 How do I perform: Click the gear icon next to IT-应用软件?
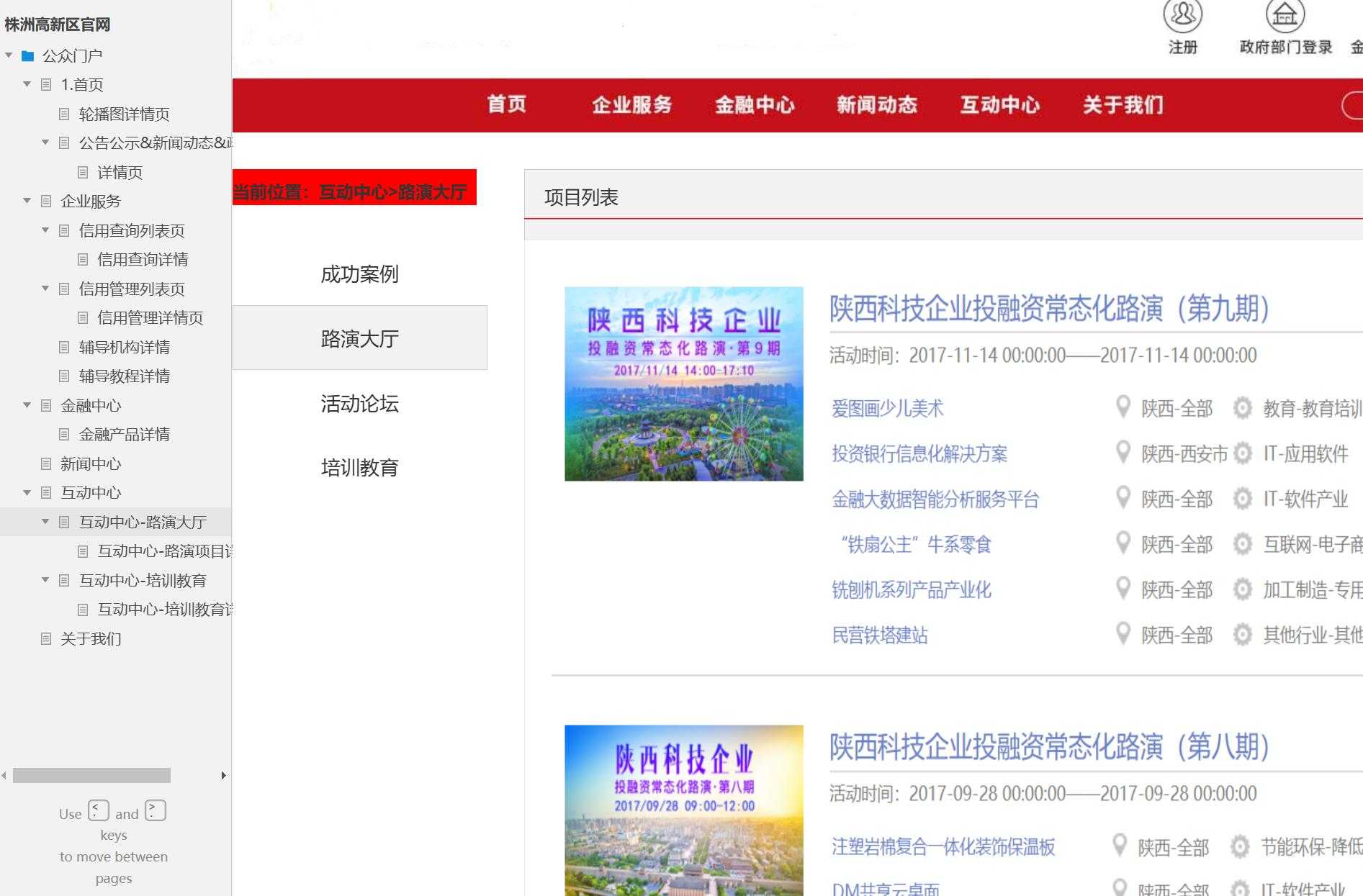coord(1242,454)
